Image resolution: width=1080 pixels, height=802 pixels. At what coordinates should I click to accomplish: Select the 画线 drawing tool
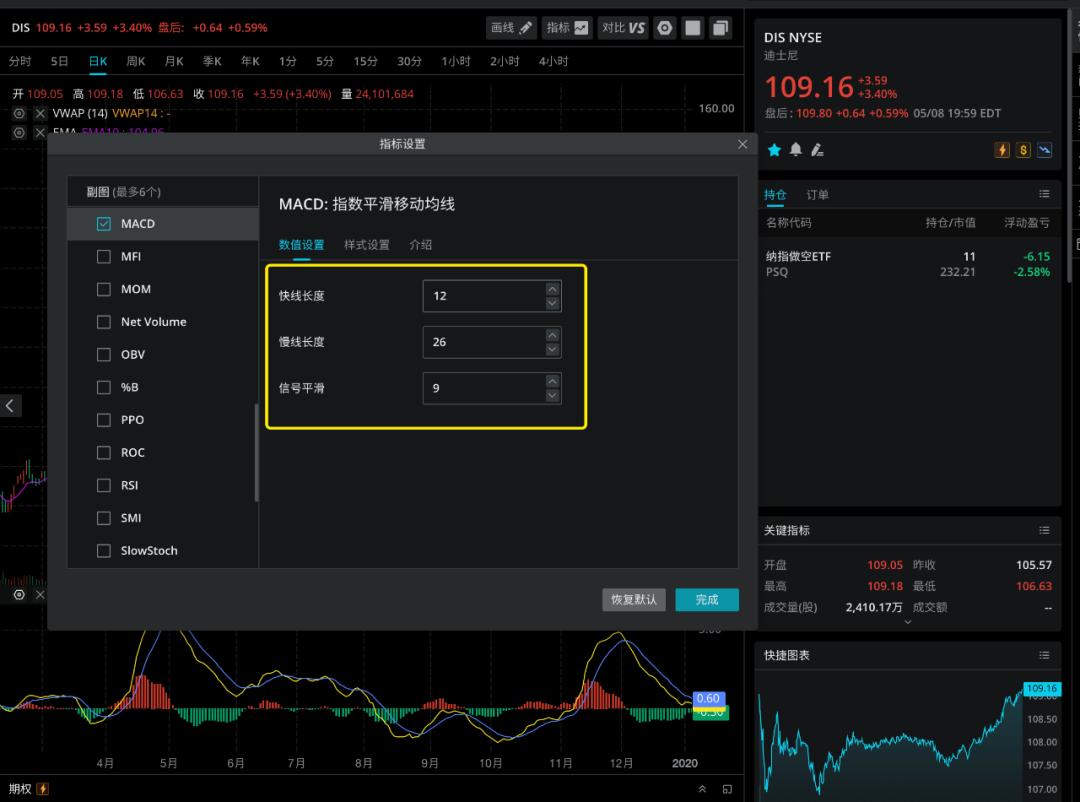510,28
